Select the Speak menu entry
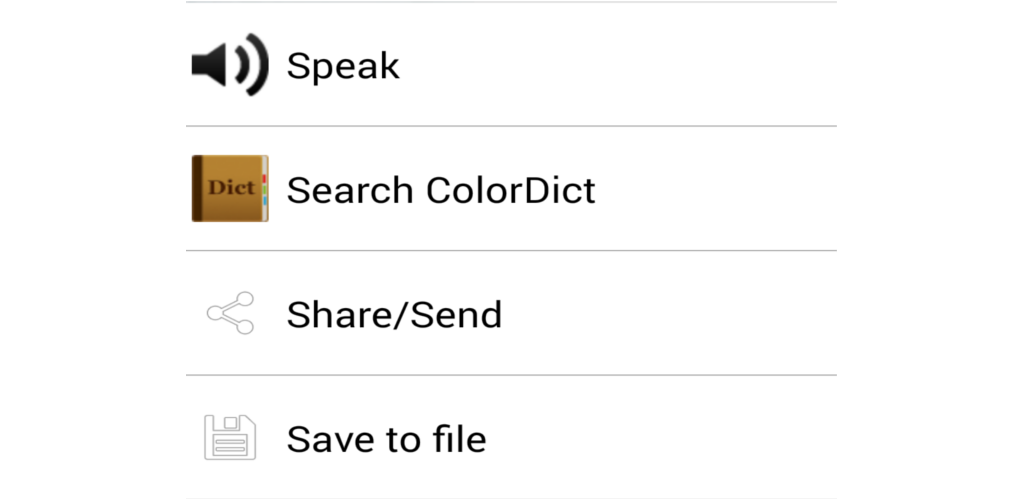1024x500 pixels. coord(343,66)
